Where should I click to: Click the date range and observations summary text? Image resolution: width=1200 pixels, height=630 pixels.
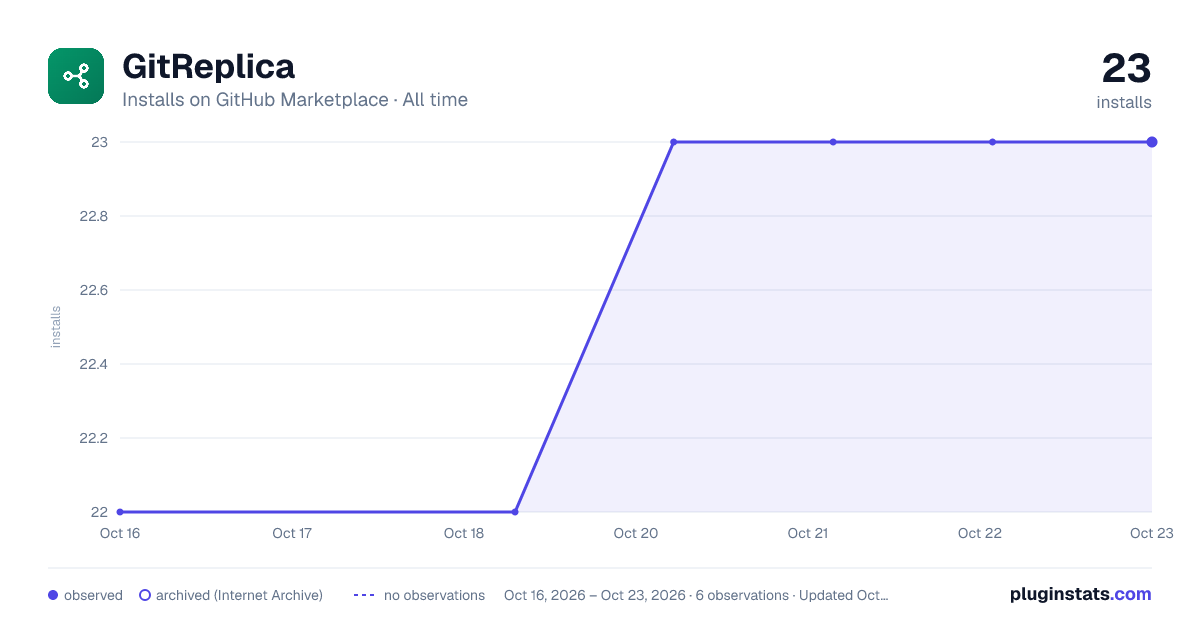point(696,595)
